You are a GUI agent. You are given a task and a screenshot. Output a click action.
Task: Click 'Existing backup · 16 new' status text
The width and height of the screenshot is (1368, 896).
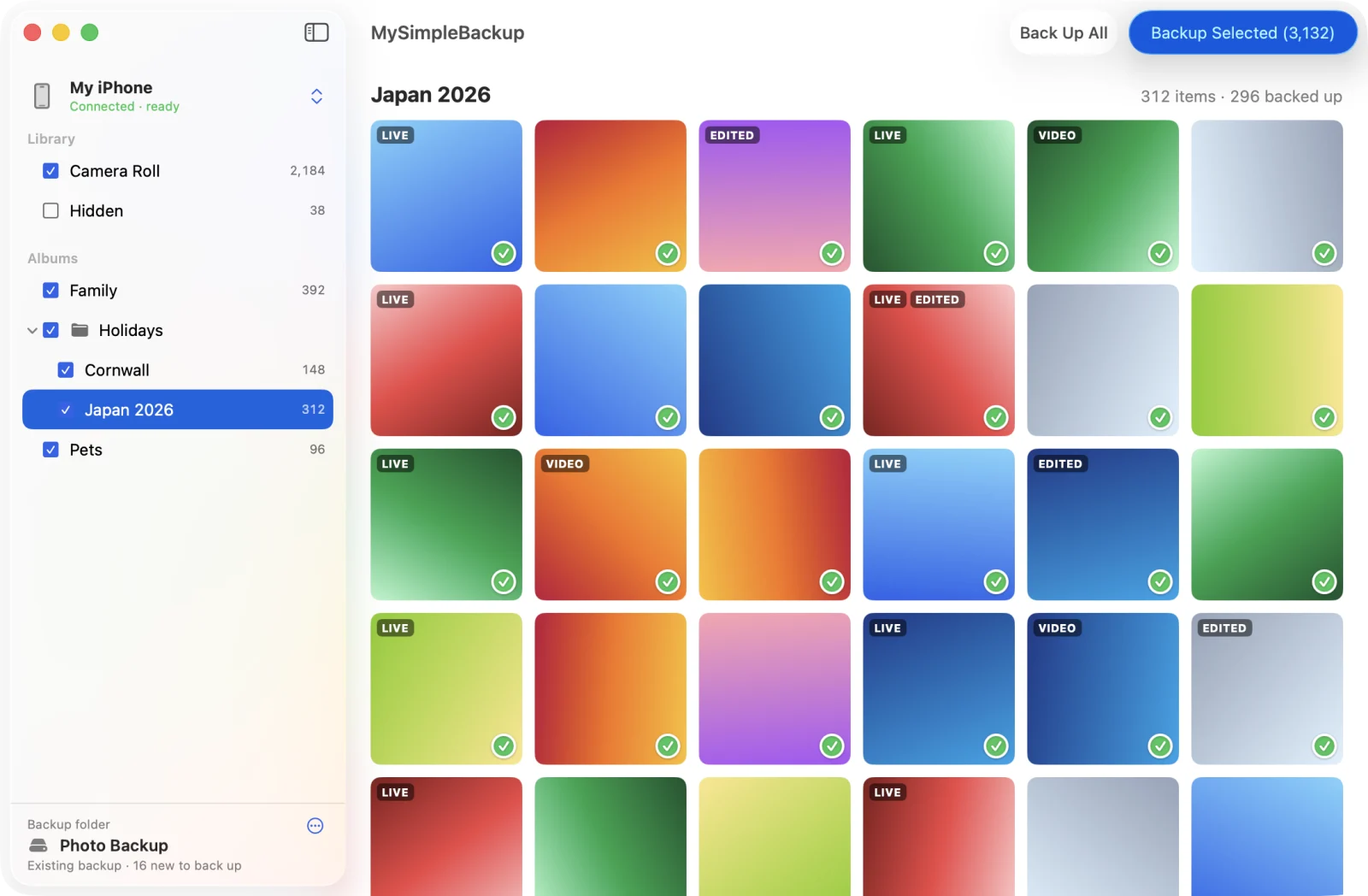point(134,865)
